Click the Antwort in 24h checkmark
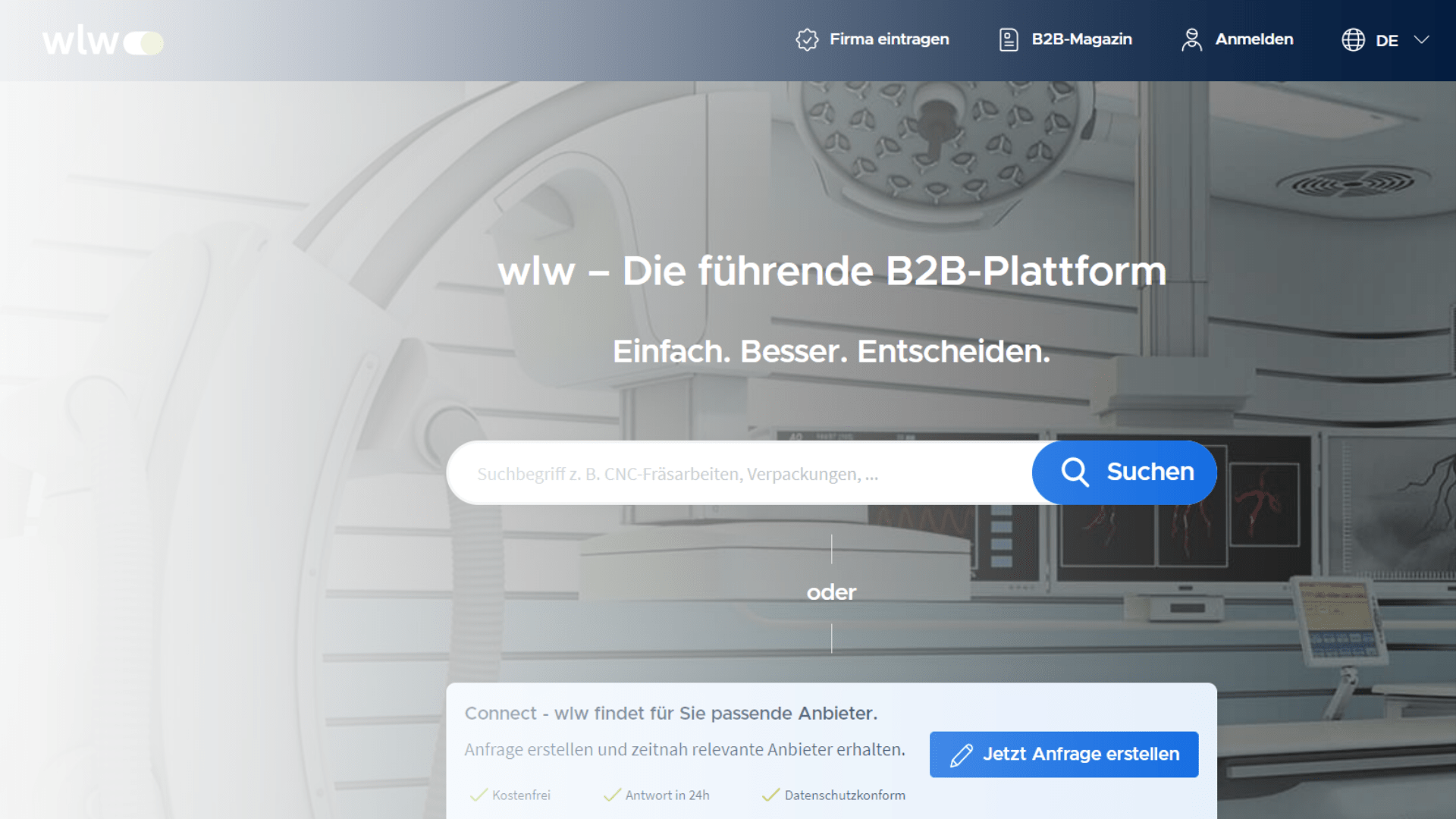Viewport: 1456px width, 819px height. tap(611, 795)
